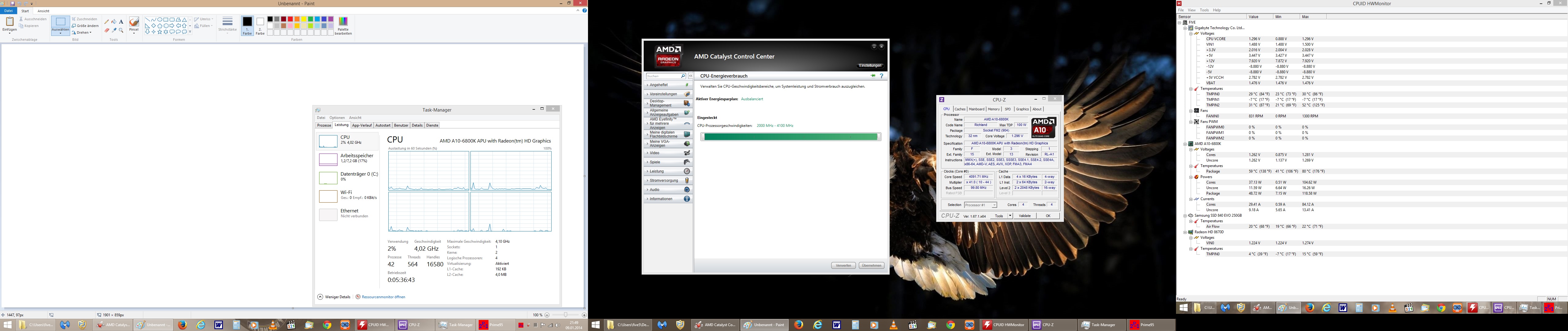1568x331 pixels.
Task: Open the Optionen menu in Task-Manager
Action: pos(337,118)
